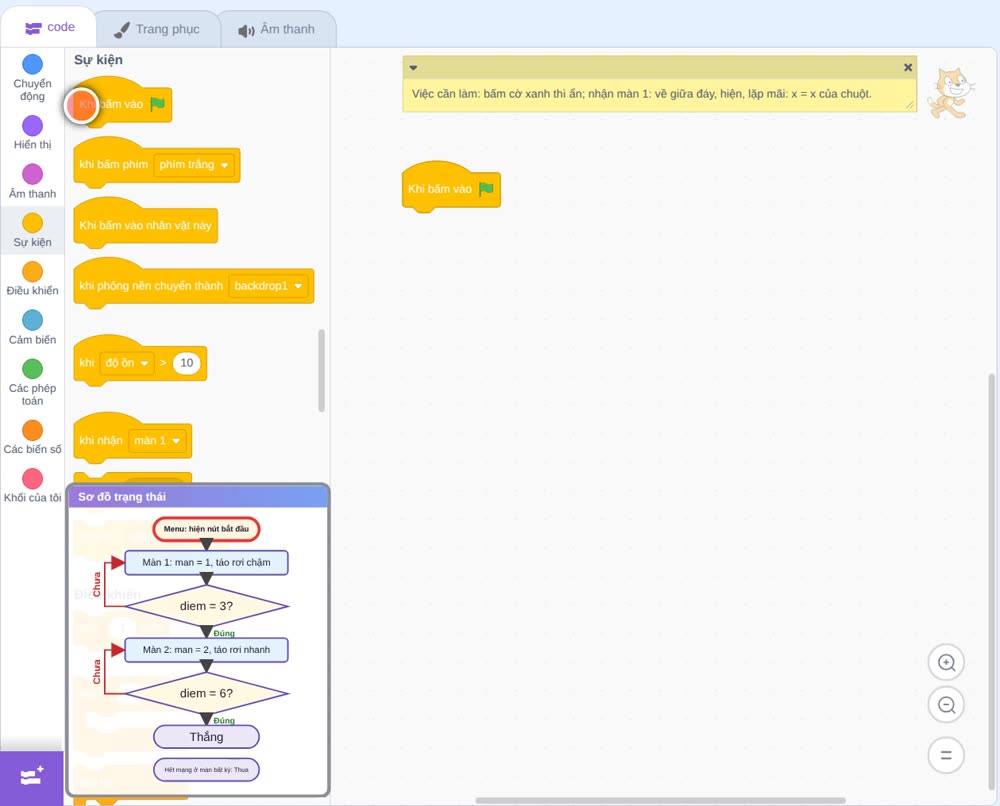Collapse the yellow comment with its arrow
This screenshot has width=1000, height=806.
point(413,68)
